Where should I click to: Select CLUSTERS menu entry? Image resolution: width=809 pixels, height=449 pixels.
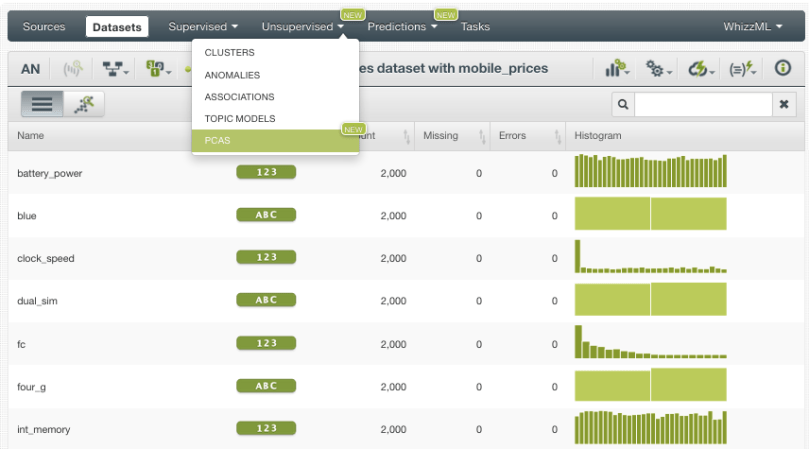(x=229, y=53)
